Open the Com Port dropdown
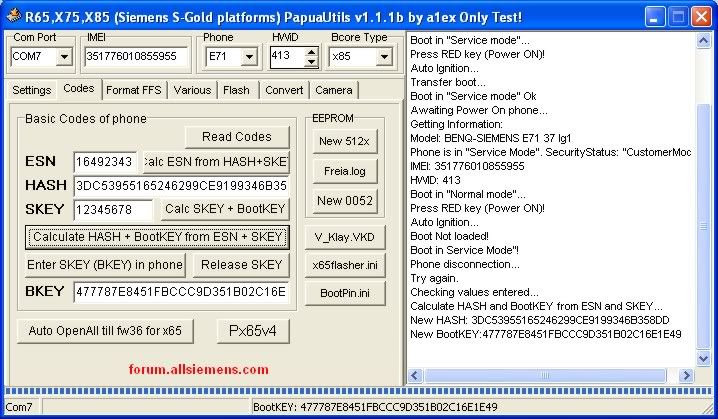 coord(65,57)
